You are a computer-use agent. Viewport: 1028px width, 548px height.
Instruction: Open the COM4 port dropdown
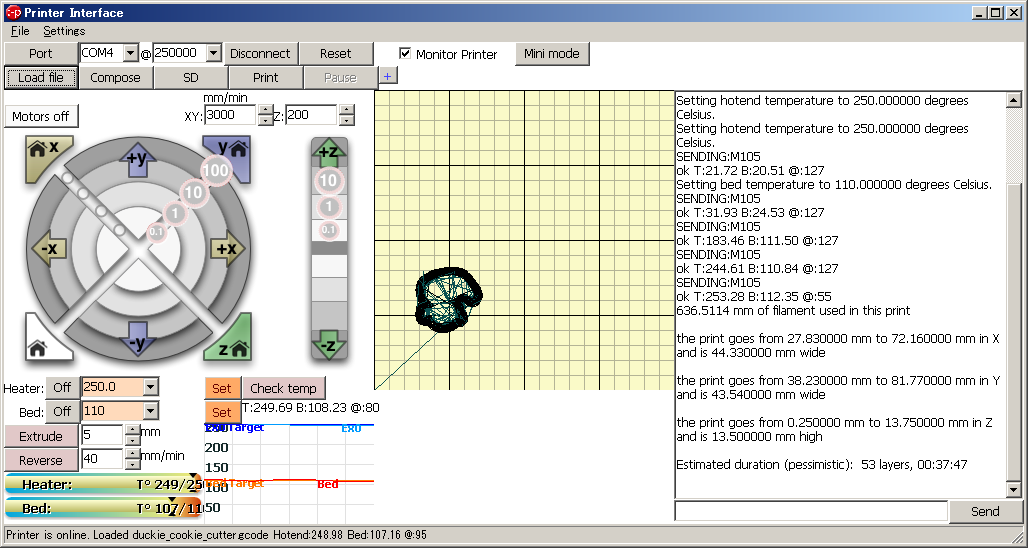131,53
